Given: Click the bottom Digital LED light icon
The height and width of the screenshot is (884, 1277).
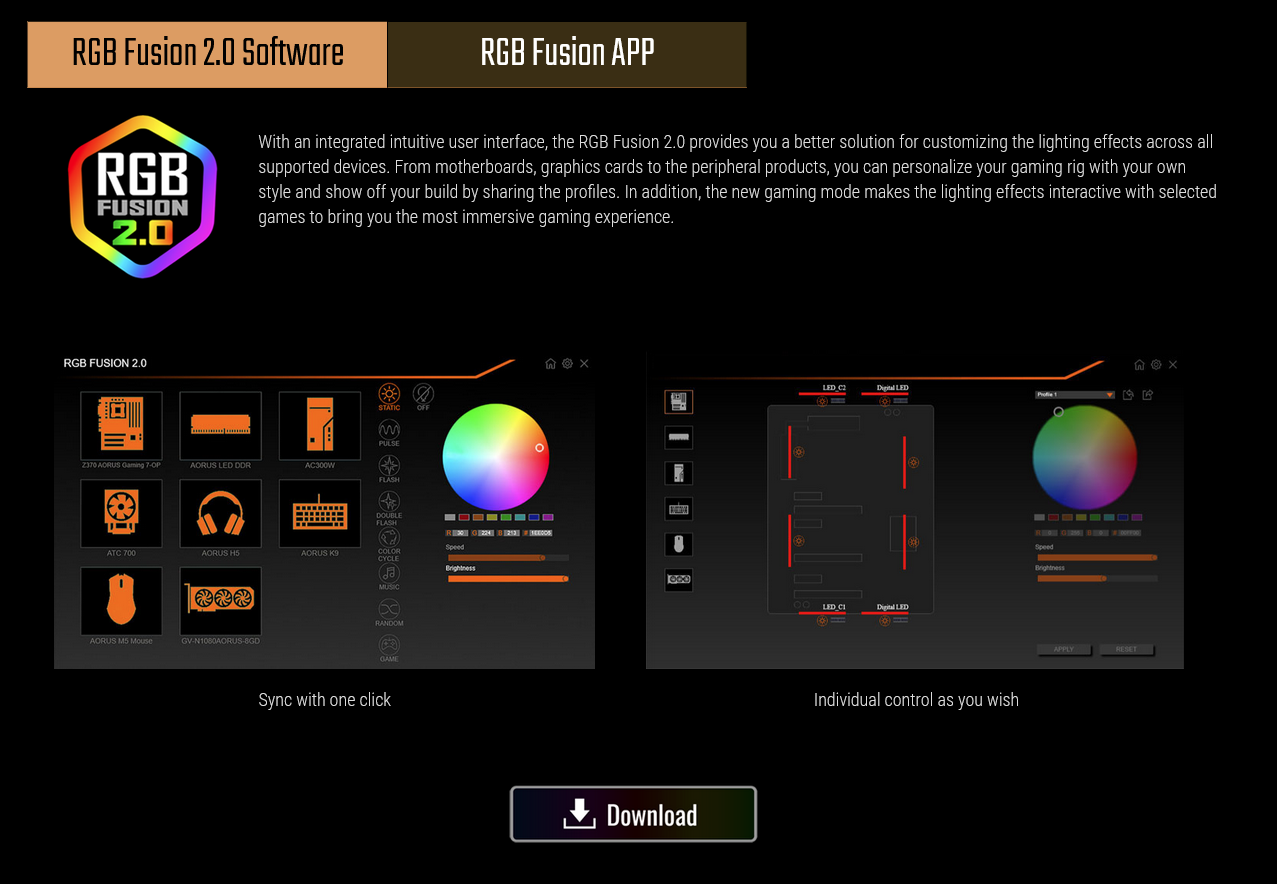Looking at the screenshot, I should tap(884, 620).
